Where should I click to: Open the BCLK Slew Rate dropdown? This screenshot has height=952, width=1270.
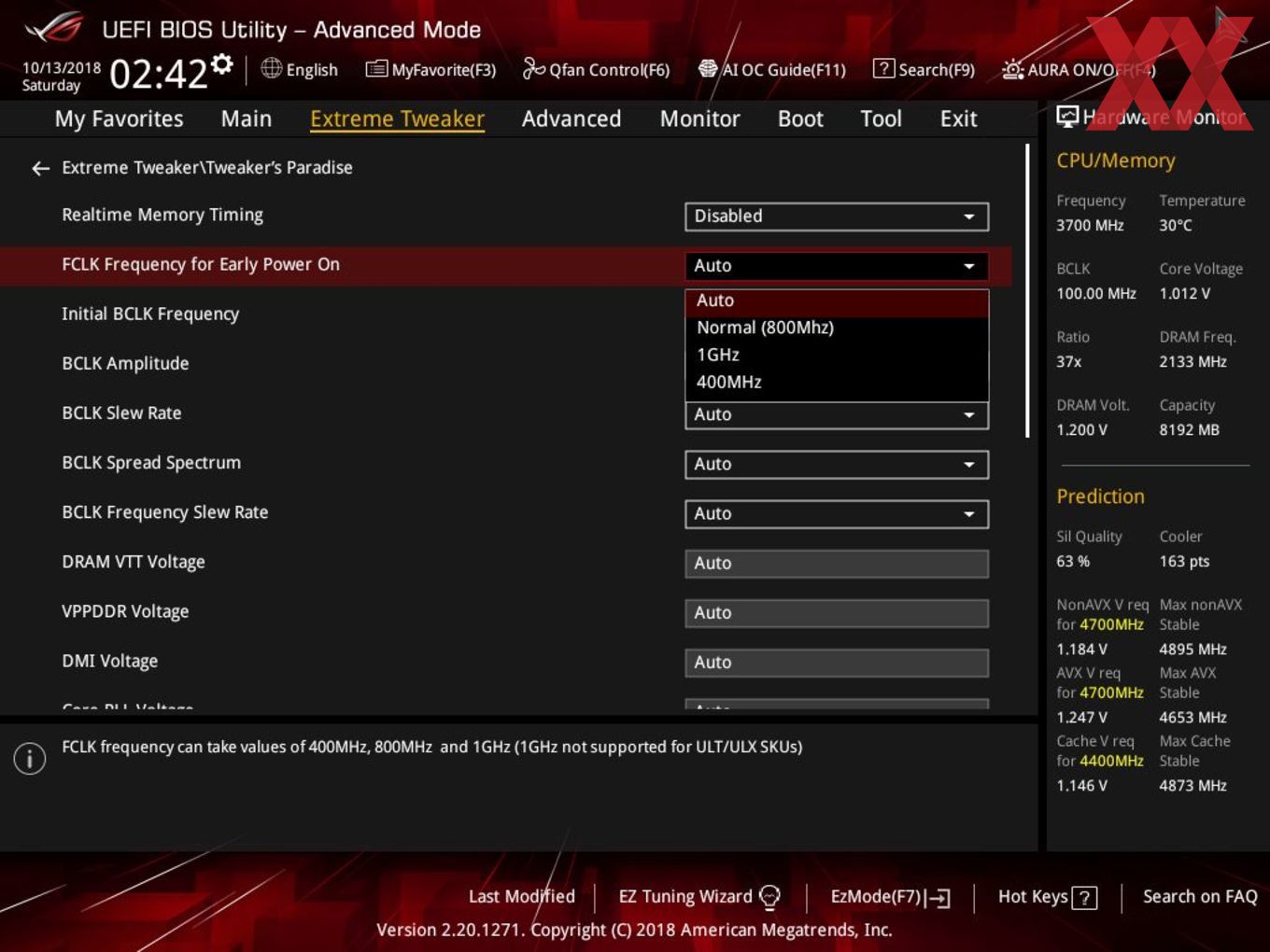click(x=837, y=415)
